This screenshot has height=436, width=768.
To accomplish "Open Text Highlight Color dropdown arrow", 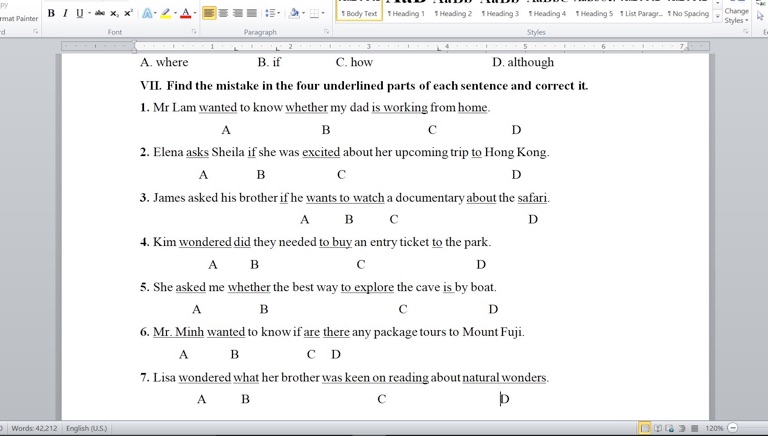I will click(175, 13).
